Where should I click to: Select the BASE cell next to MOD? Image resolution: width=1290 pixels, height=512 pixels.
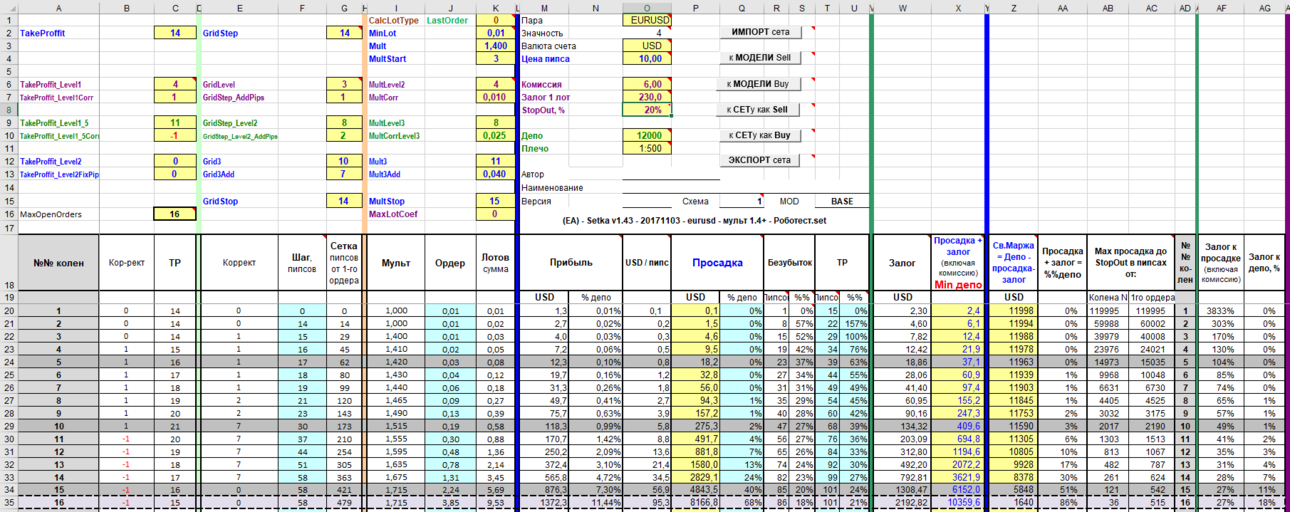[x=841, y=201]
